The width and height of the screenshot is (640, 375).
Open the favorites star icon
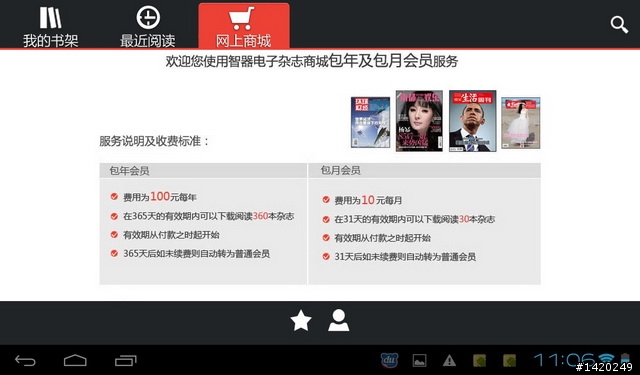point(301,320)
